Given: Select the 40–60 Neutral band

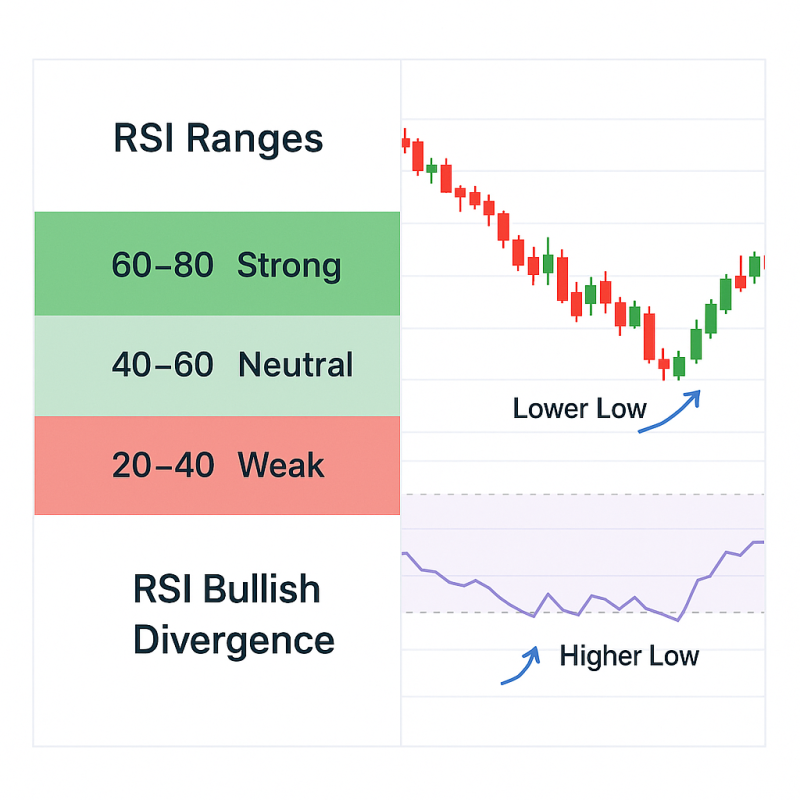Looking at the screenshot, I should (217, 366).
